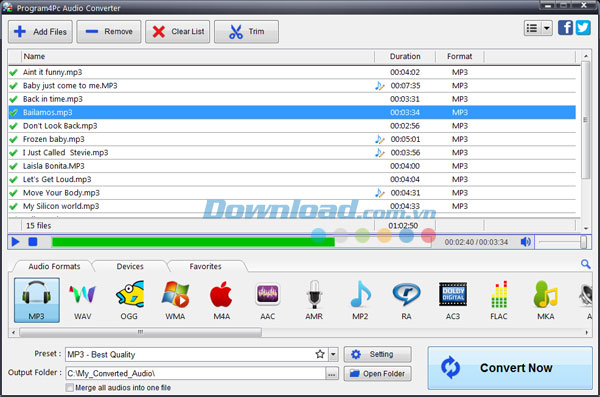Click the format list horizontal scrollbar
Screen dimensions: 600x397
(140, 332)
